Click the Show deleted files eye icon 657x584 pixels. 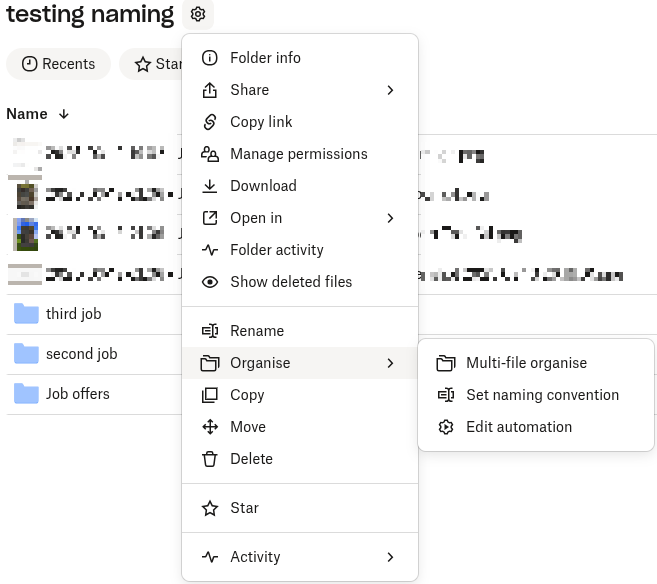[x=210, y=282]
